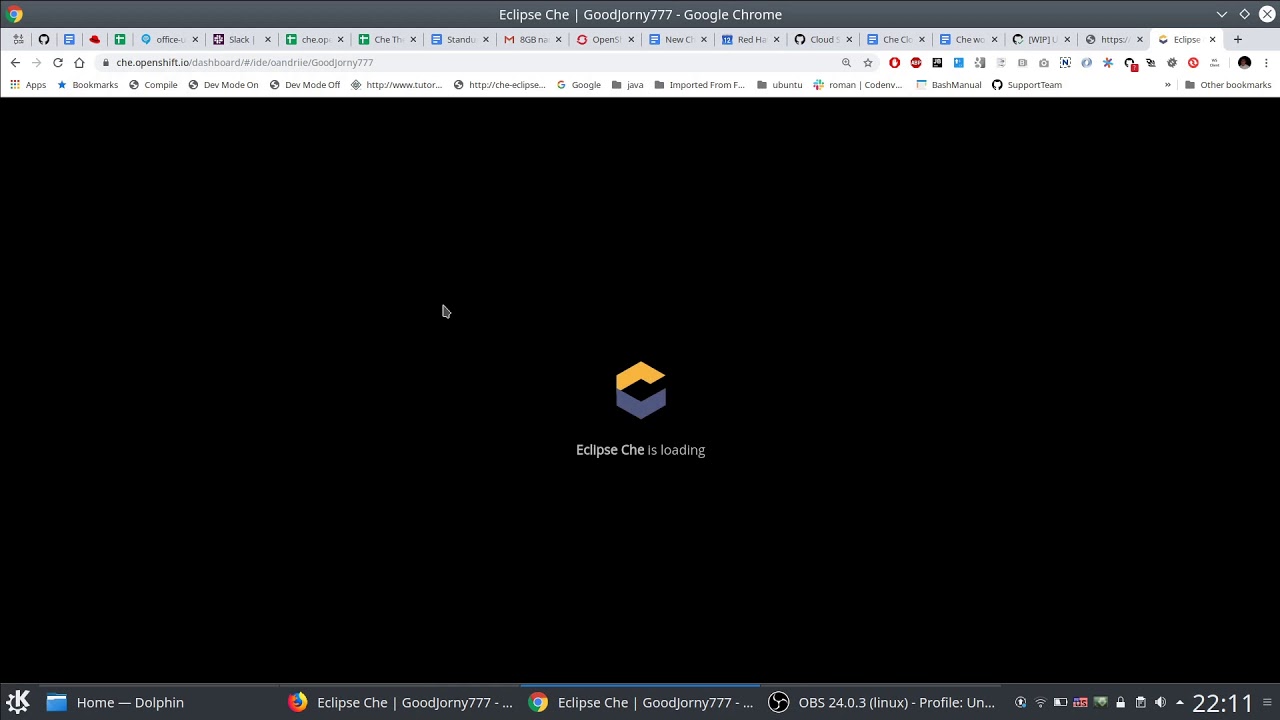Viewport: 1280px width, 720px height.
Task: Open the first pinned settings-sliders tab
Action: [18, 39]
